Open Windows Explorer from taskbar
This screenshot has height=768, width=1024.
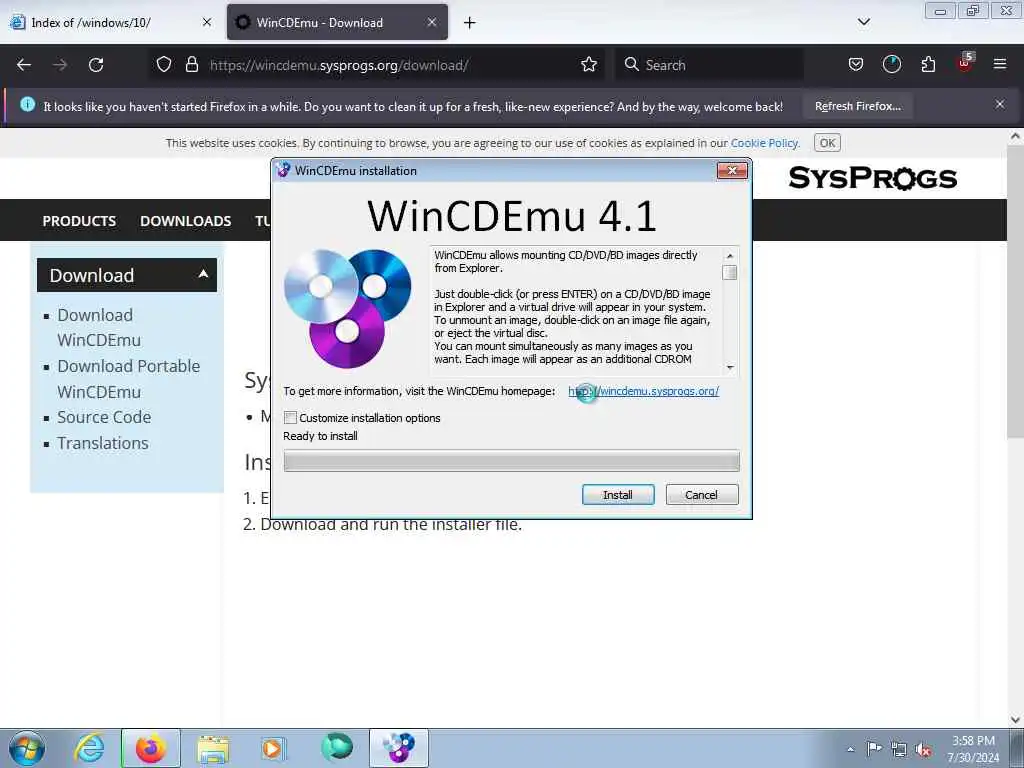point(213,749)
